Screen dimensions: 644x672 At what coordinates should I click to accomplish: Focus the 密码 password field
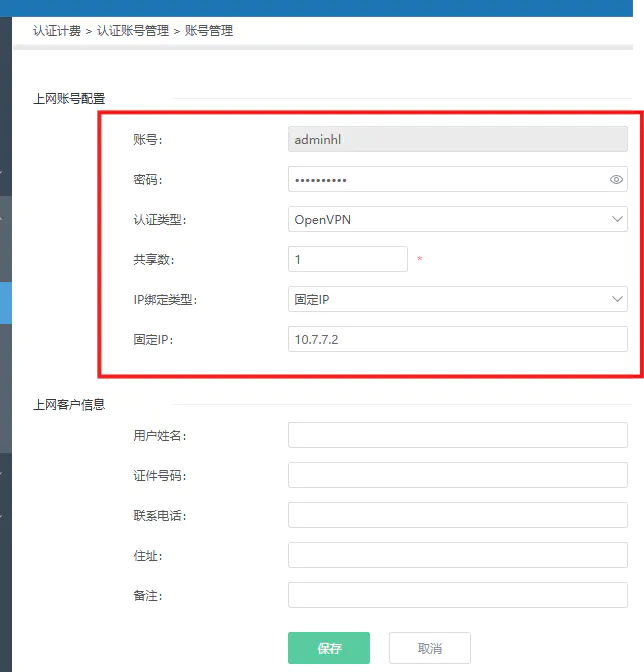pyautogui.click(x=445, y=180)
